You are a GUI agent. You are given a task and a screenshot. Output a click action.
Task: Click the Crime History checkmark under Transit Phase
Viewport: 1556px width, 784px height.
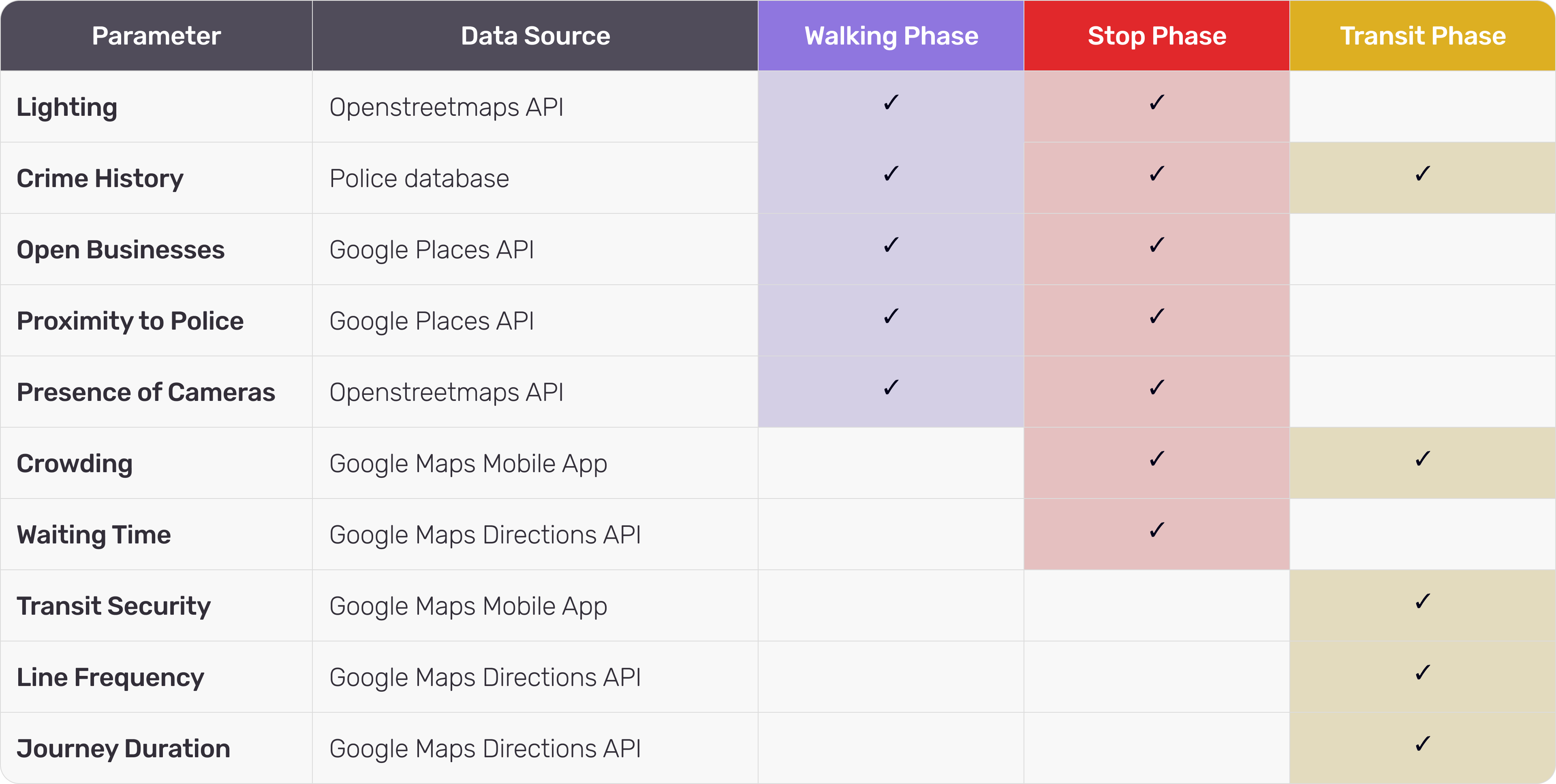point(1423,174)
